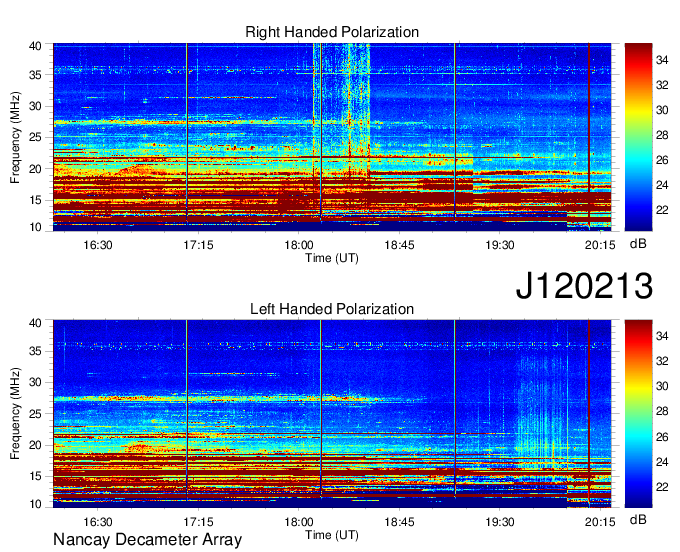The width and height of the screenshot is (680, 552).
Task: Click the 15 MHz tick label on top plot
Action: pos(35,200)
